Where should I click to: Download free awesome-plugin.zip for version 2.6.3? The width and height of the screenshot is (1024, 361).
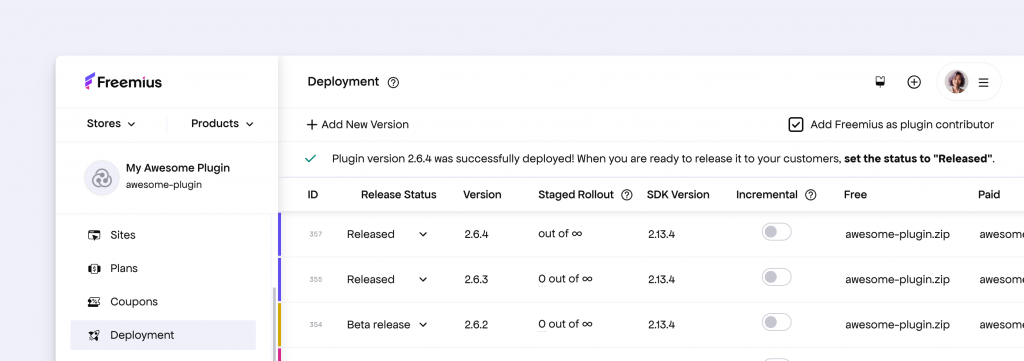[x=897, y=279]
